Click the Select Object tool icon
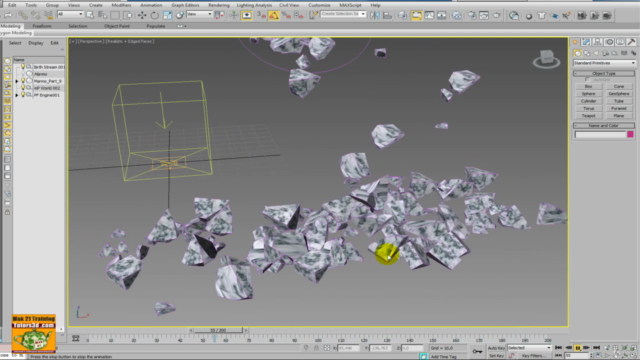Image resolution: width=640 pixels, height=360 pixels. 90,15
